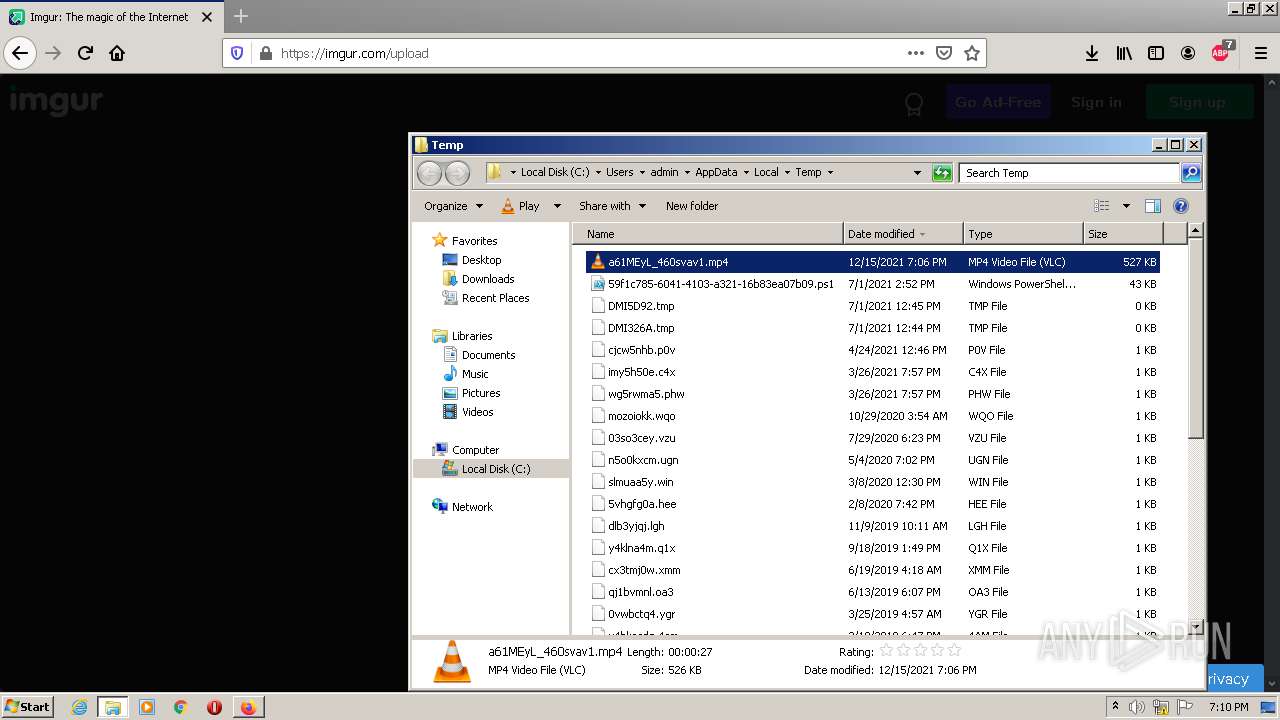Open Opera from taskbar
1280x720 pixels.
tap(214, 707)
